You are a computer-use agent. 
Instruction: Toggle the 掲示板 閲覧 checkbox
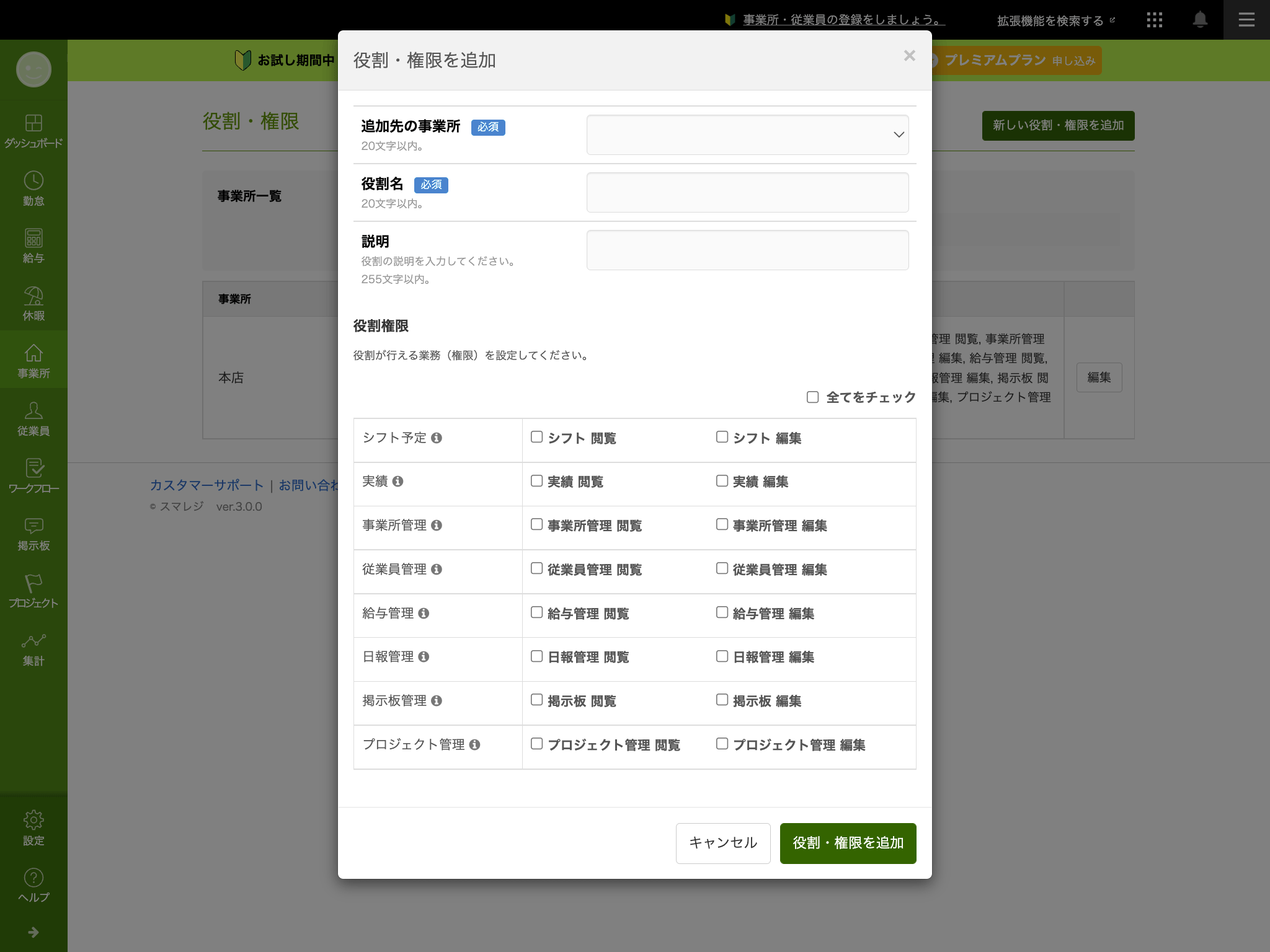click(537, 700)
